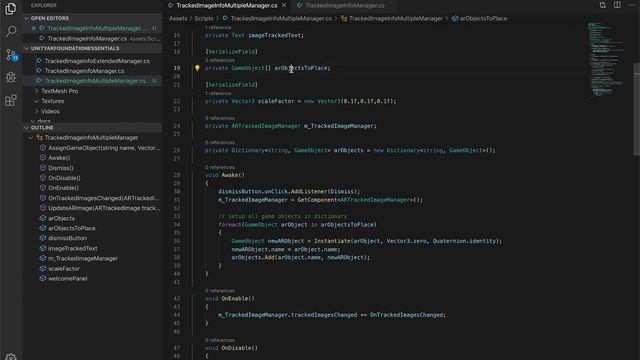Open the Search view in activity bar

tap(11, 31)
